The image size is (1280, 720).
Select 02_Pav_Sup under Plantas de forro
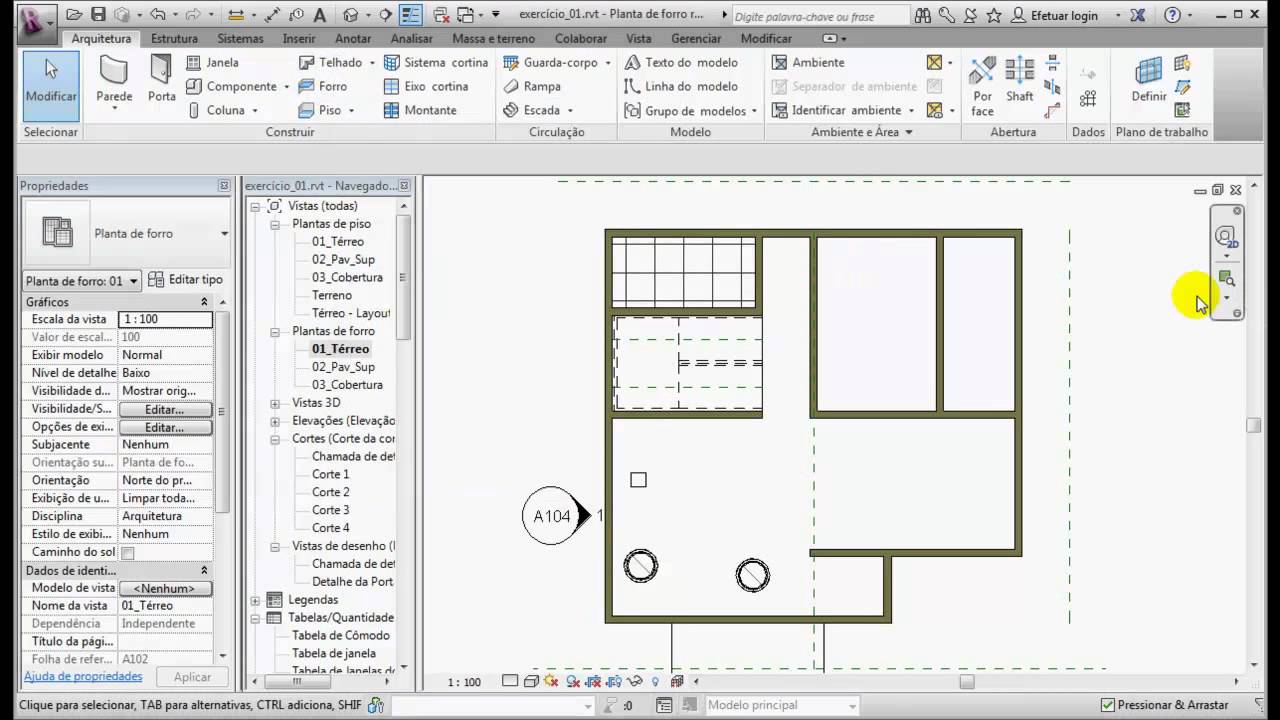pos(343,367)
